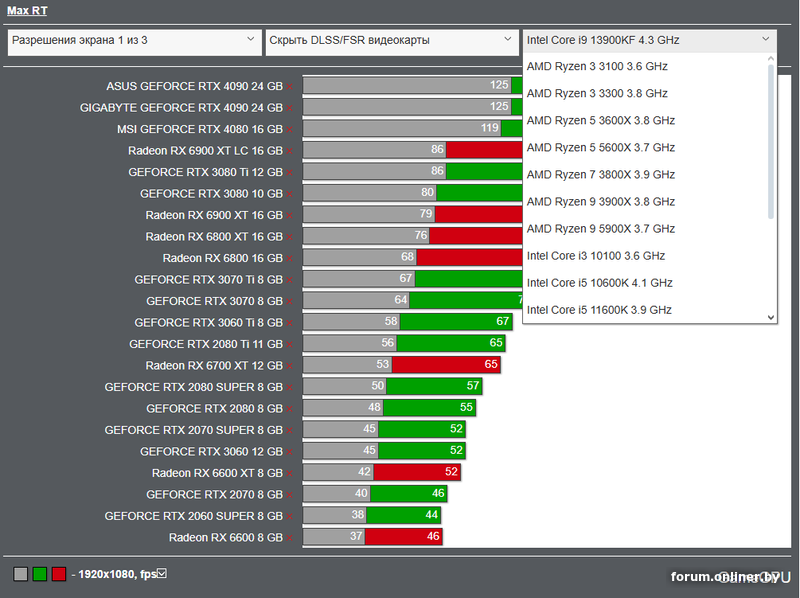Viewport: 800px width, 598px height.
Task: Click the 67 value on the RTX 3060 Ti green bar
Action: pyautogui.click(x=503, y=321)
